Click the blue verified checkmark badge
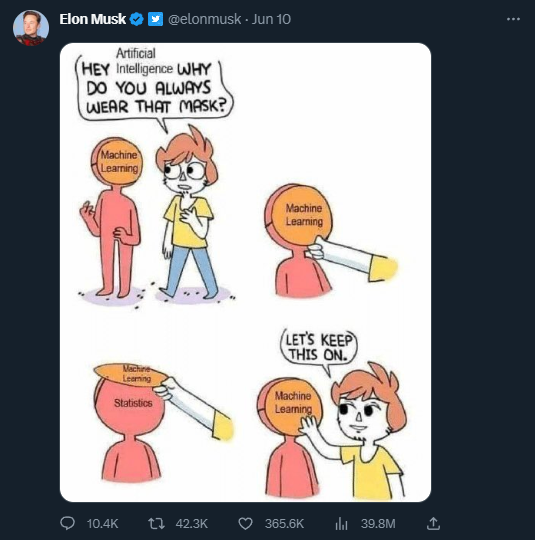Viewport: 535px width, 540px height. coord(136,19)
